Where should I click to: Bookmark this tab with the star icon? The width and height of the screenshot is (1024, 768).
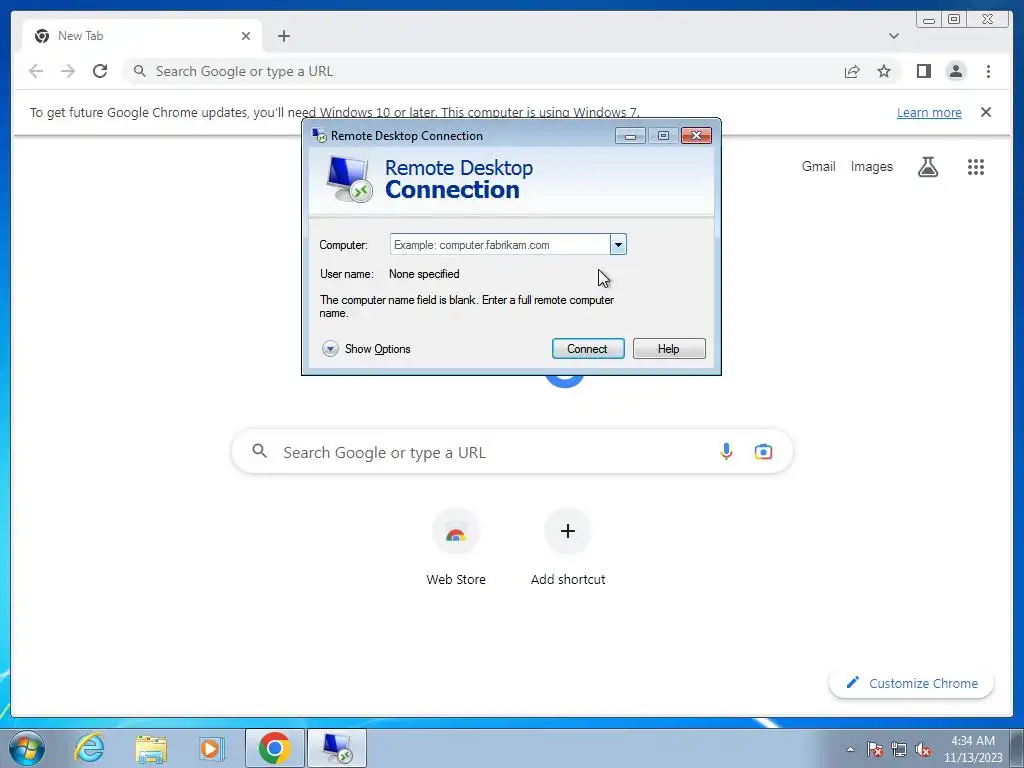(884, 71)
